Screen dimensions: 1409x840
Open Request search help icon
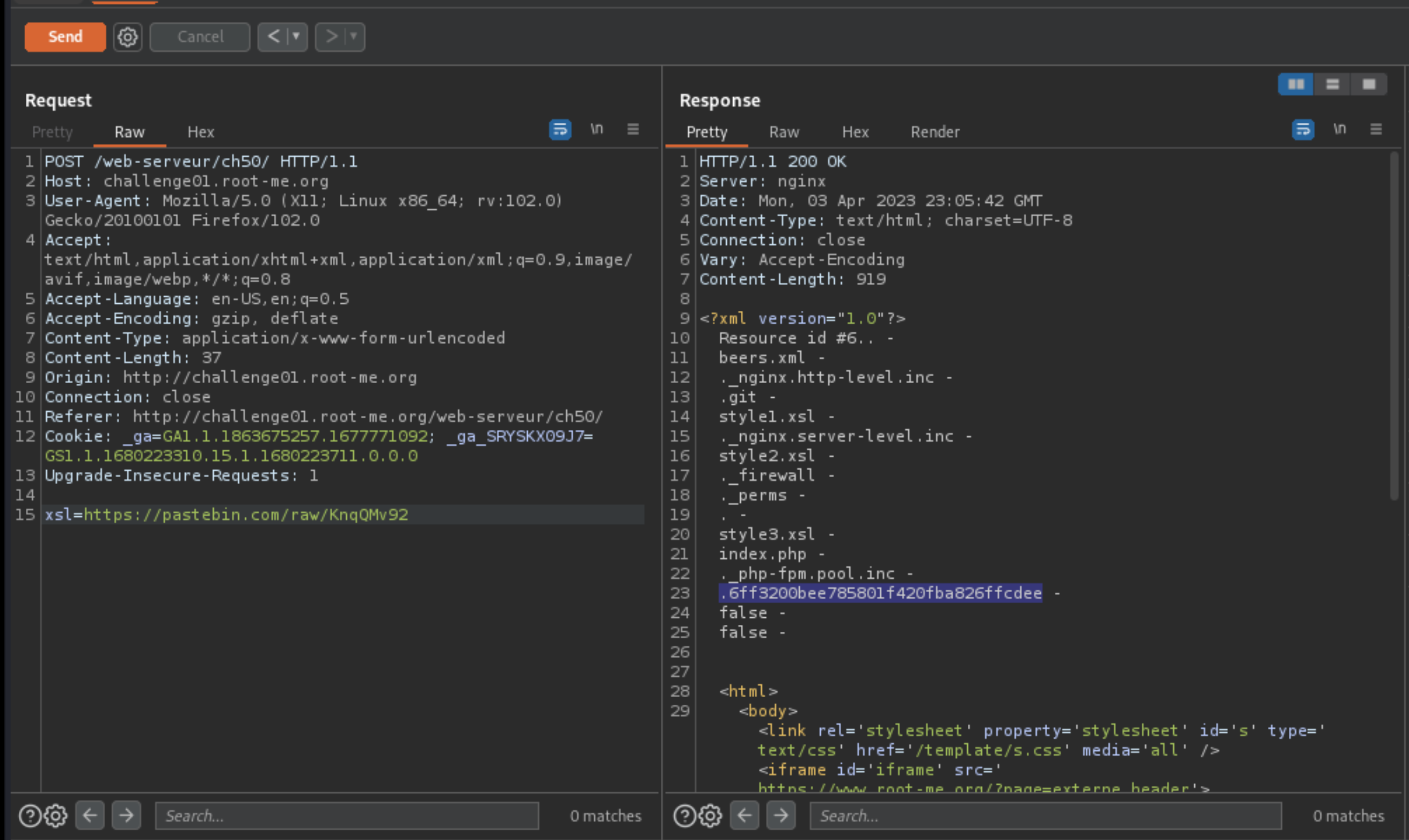(30, 816)
